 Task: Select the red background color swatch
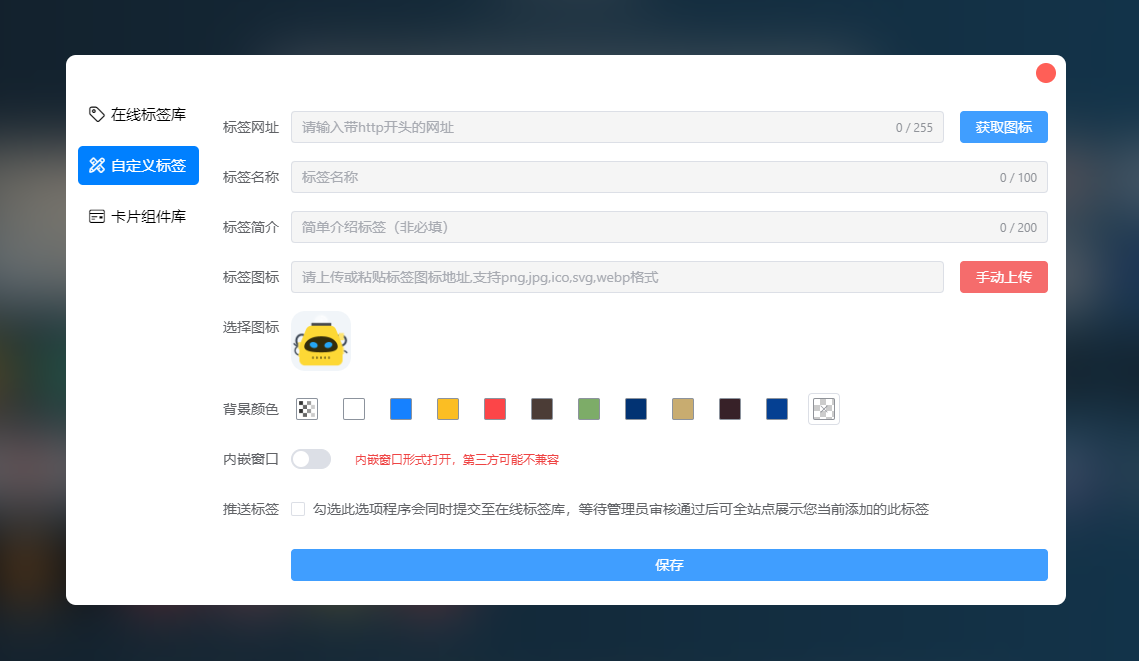click(495, 409)
